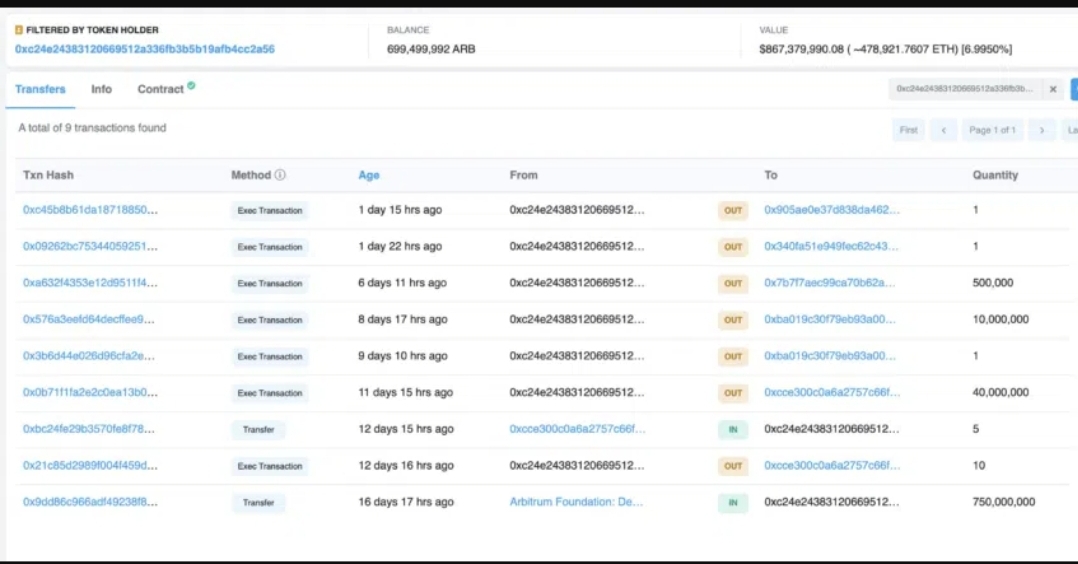Viewport: 1078px width, 564px height.
Task: Open recipient address 0x340fa51e949fec62c43
Action: click(x=831, y=246)
